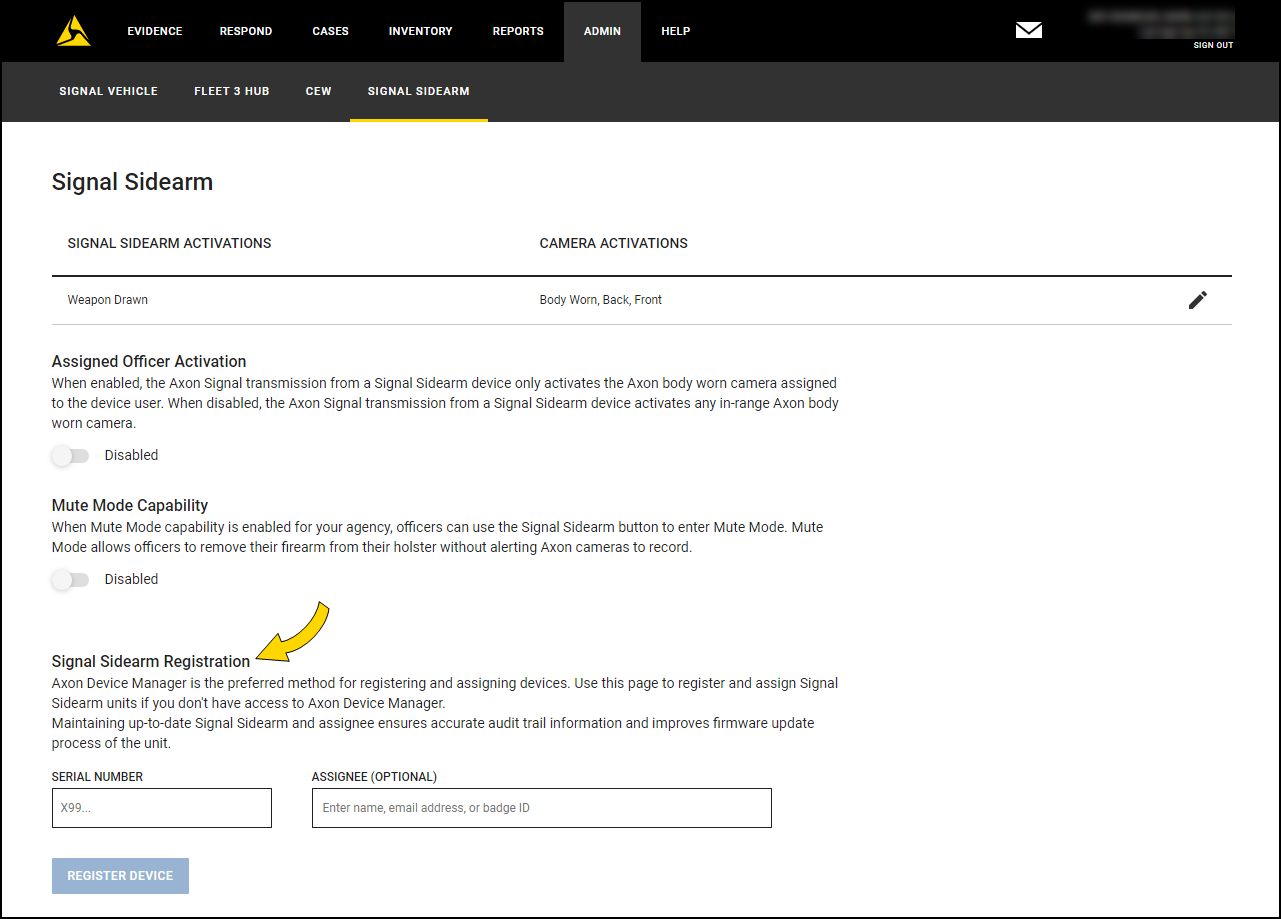This screenshot has height=919, width=1281.
Task: Select the Signal Sidearm tab
Action: pos(418,91)
